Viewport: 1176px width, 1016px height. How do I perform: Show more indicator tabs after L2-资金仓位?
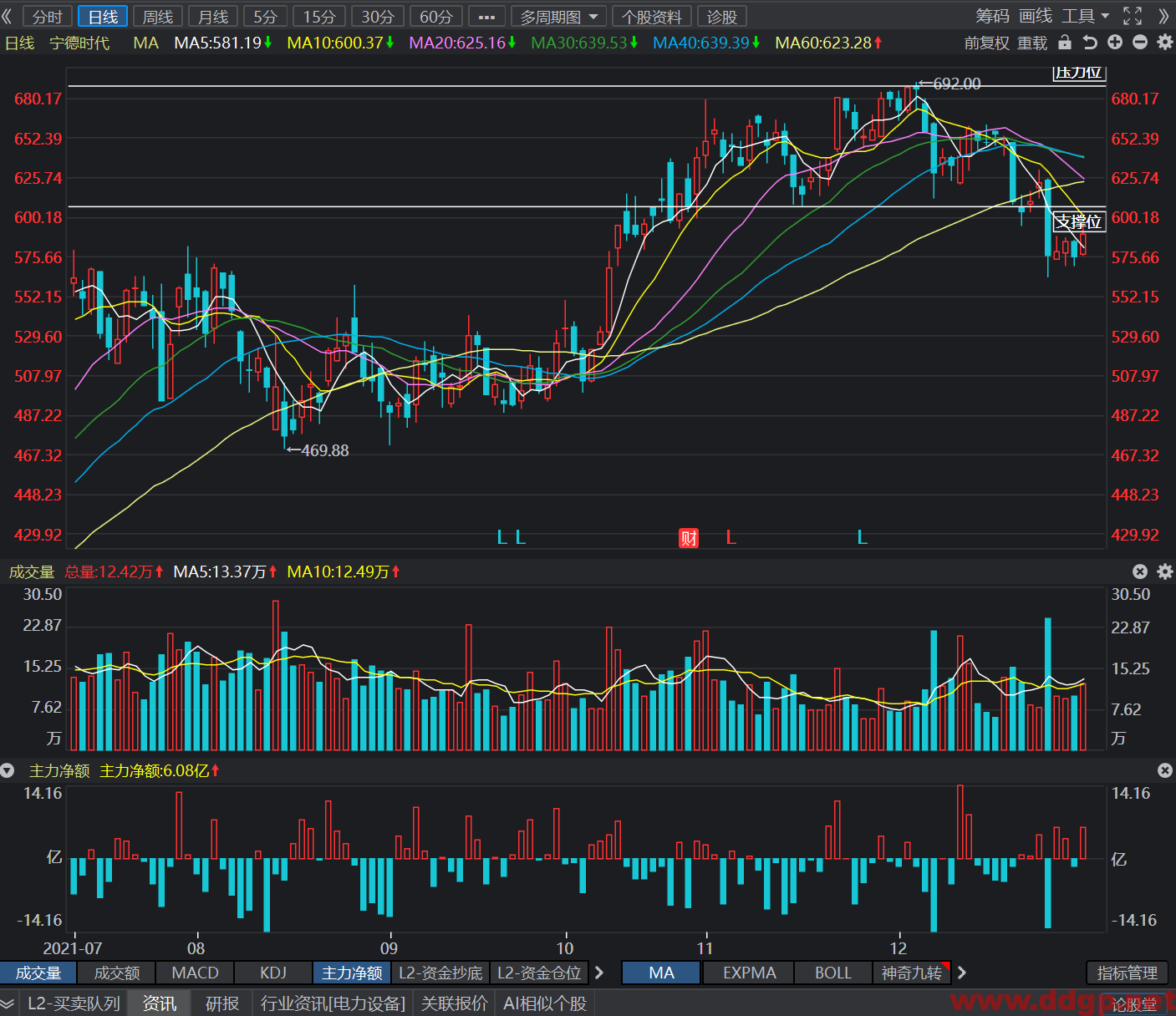599,973
